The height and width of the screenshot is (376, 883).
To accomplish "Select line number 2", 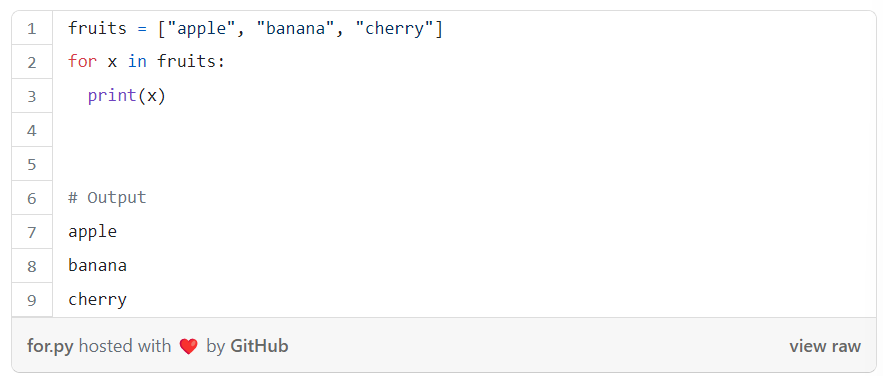I will [32, 62].
